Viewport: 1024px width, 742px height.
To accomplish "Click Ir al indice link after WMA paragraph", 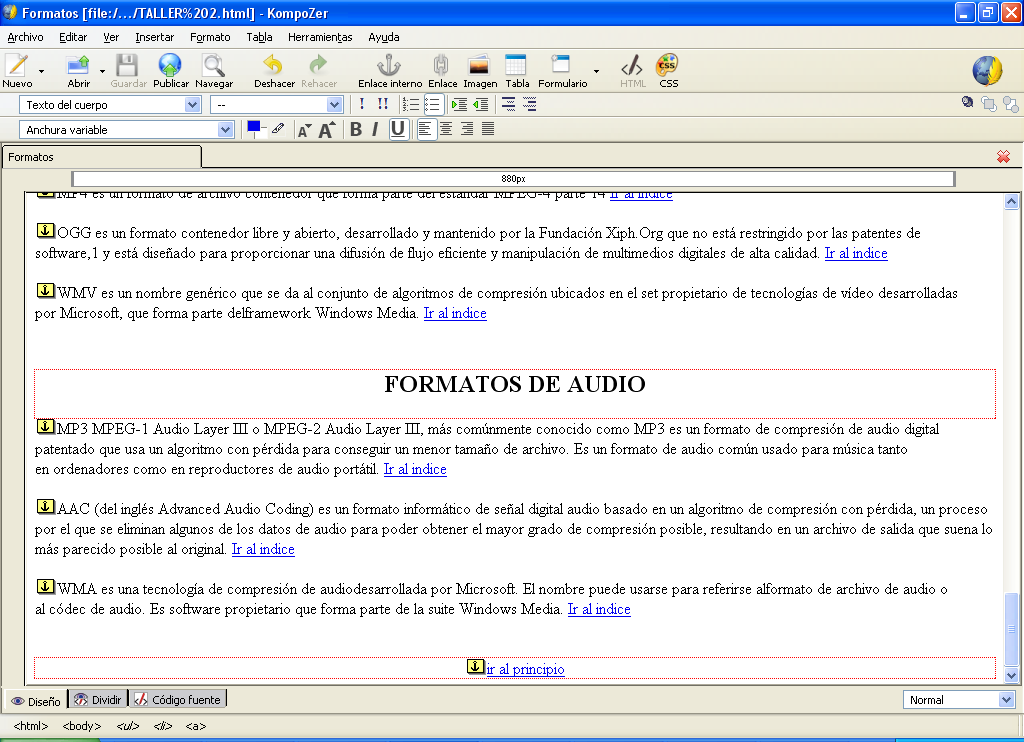I will click(x=599, y=609).
